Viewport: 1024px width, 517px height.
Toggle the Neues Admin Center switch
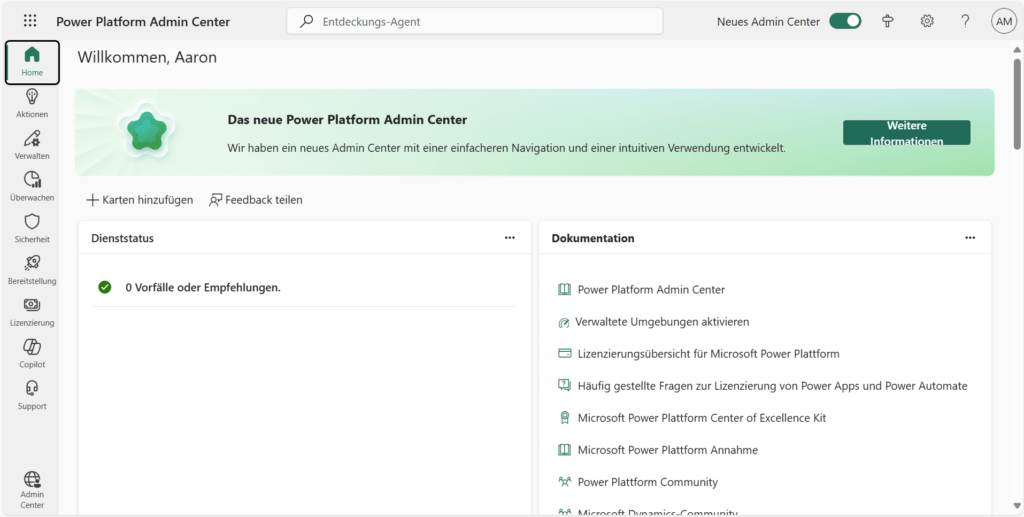[x=845, y=21]
